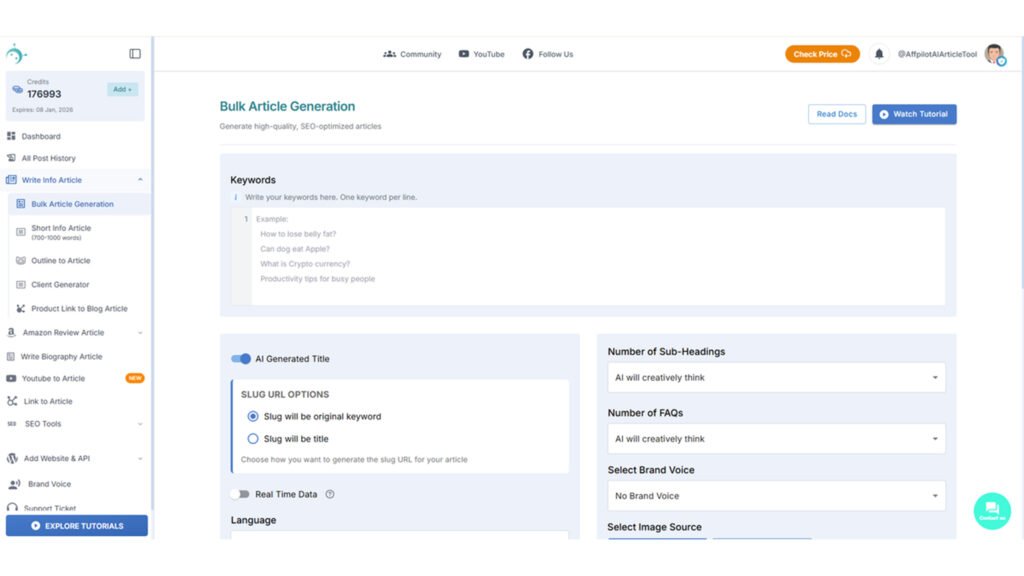Screen dimensions: 1024x576
Task: Expand the Select Brand Voice dropdown
Action: click(x=776, y=496)
